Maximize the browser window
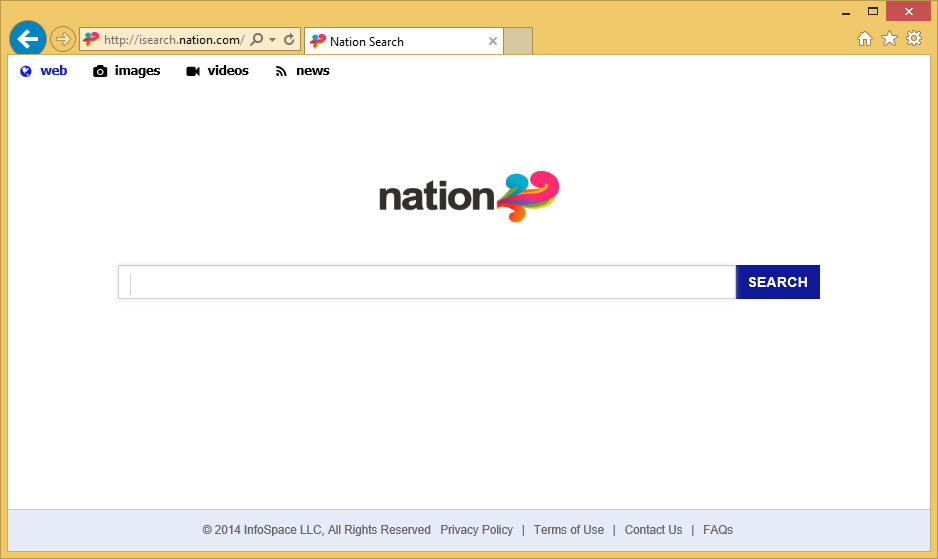This screenshot has width=938, height=559. point(873,11)
